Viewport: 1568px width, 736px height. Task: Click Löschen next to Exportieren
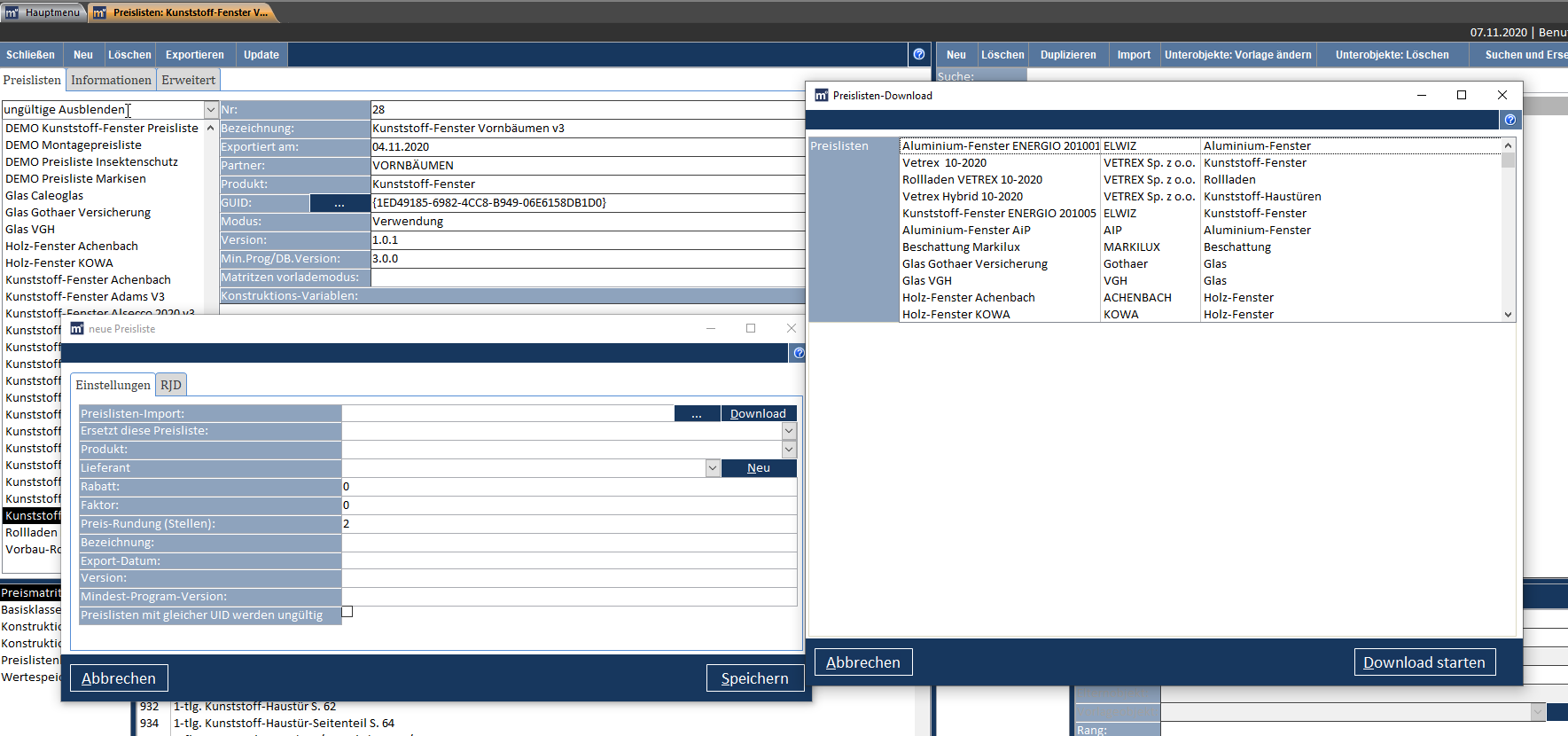tap(130, 55)
